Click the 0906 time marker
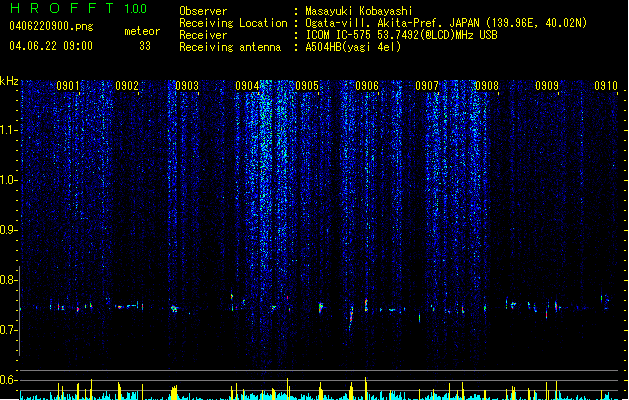629x400 pixels. click(367, 86)
